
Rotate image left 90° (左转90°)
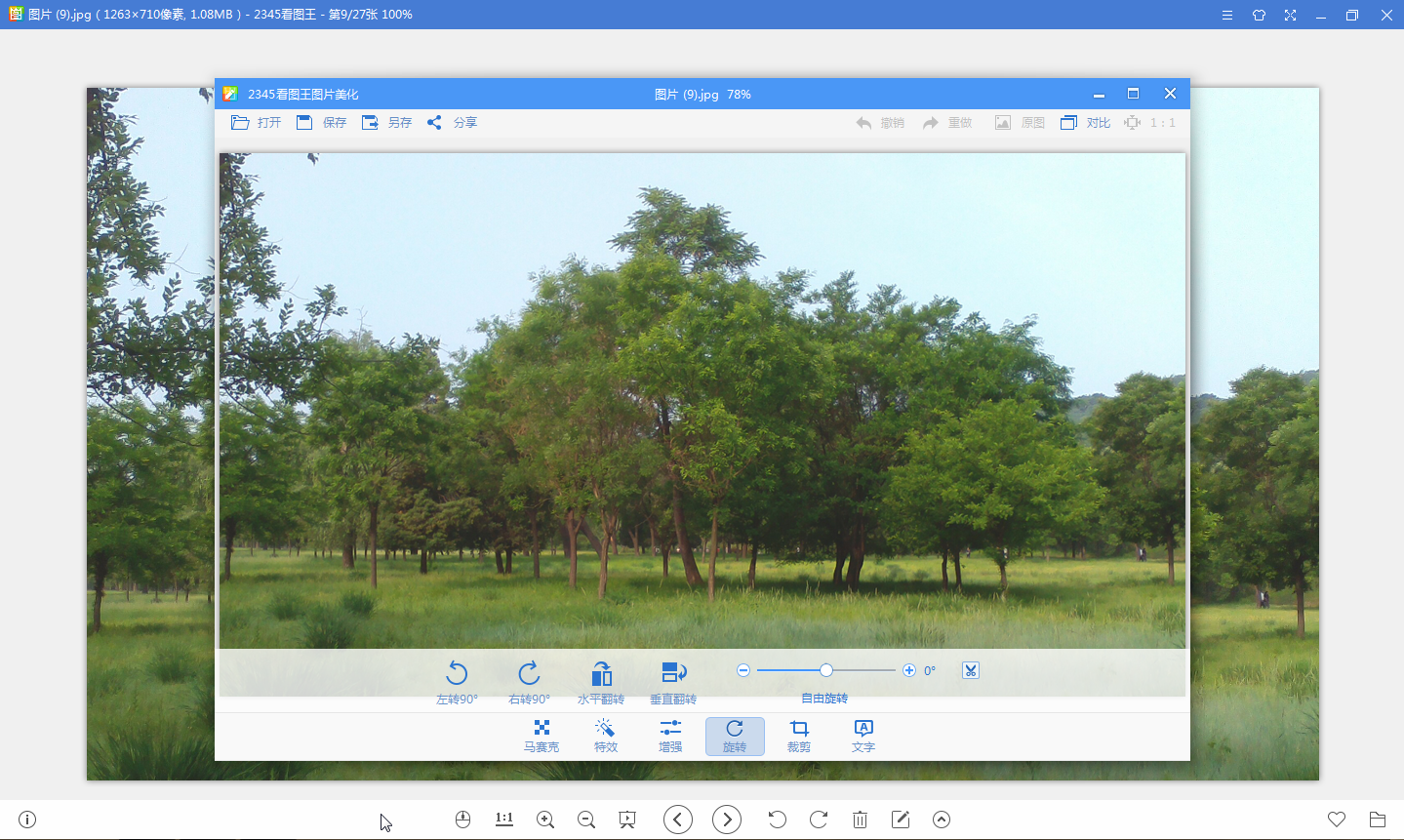point(457,681)
